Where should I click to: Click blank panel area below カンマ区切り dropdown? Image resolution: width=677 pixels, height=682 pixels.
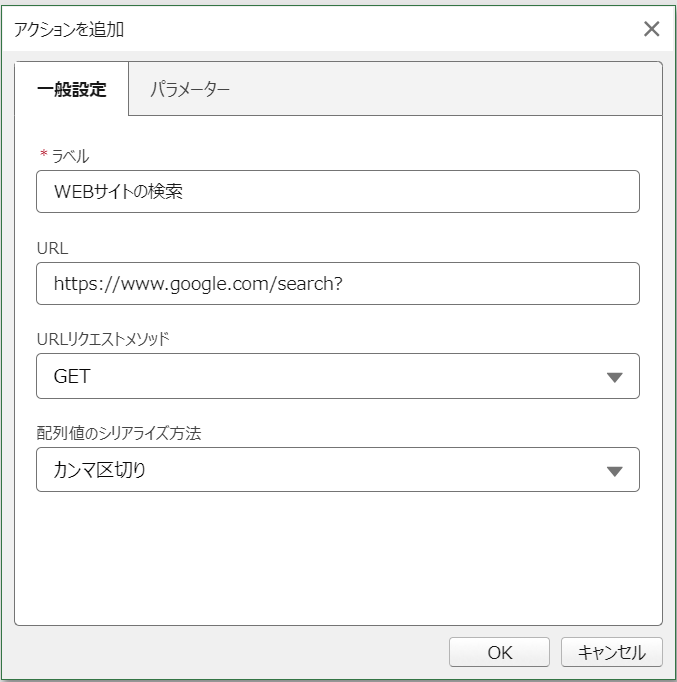pyautogui.click(x=338, y=559)
